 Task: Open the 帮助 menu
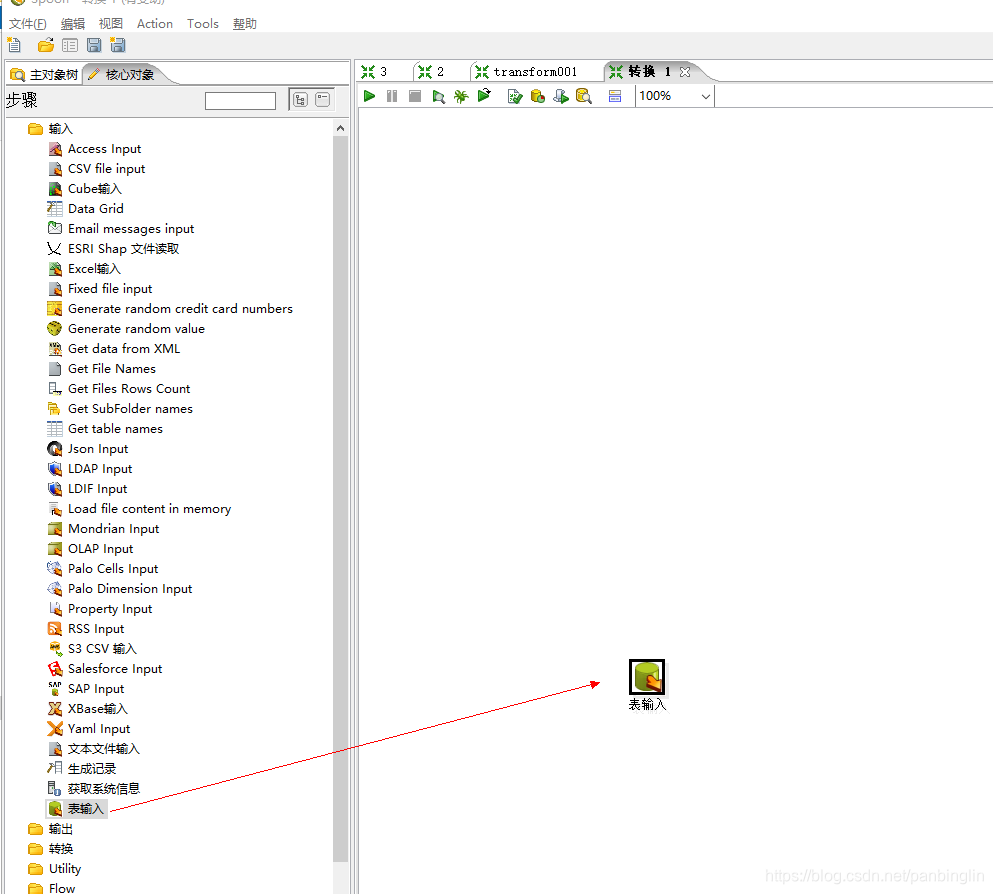(x=244, y=24)
